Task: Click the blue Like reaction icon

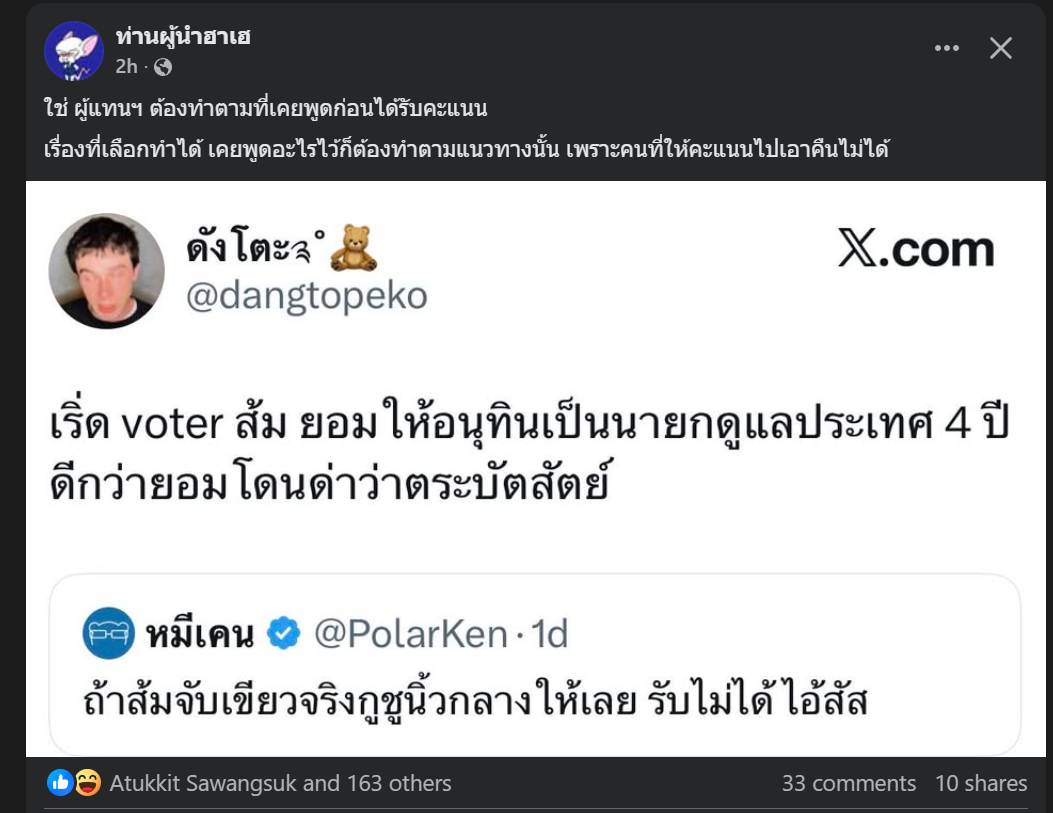Action: tap(60, 783)
